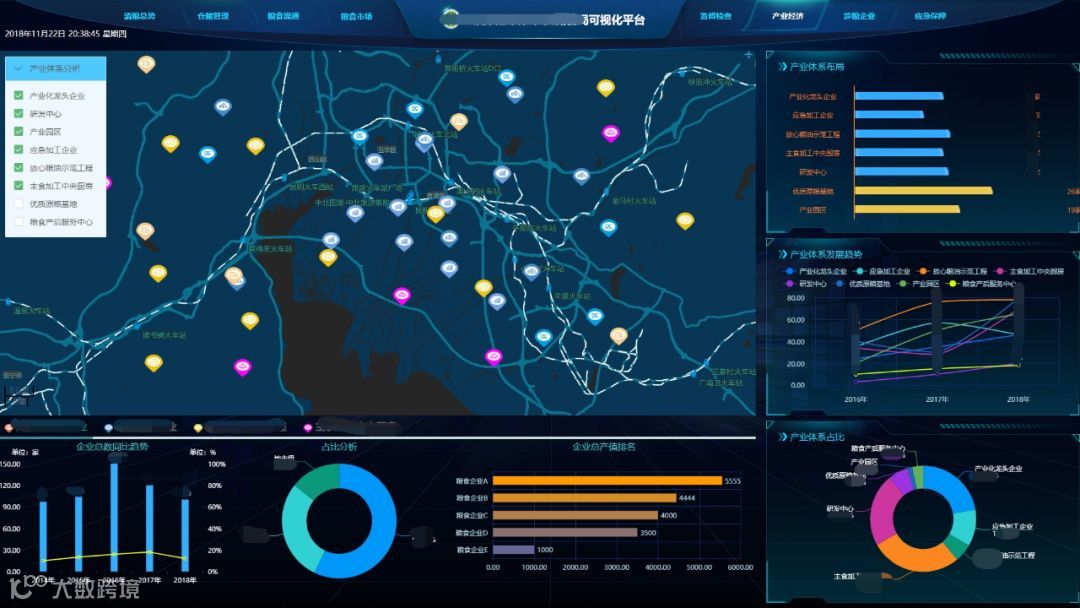The image size is (1080, 608).
Task: Toggle 应急加工企业 in the trend chart legend
Action: (882, 271)
